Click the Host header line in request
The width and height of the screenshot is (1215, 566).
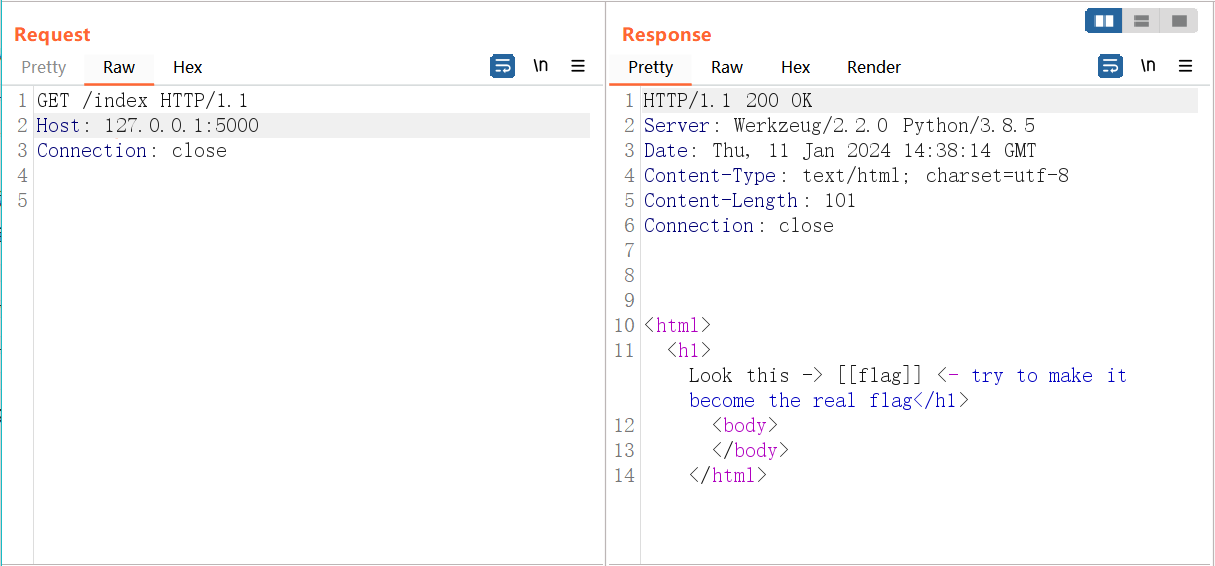148,126
